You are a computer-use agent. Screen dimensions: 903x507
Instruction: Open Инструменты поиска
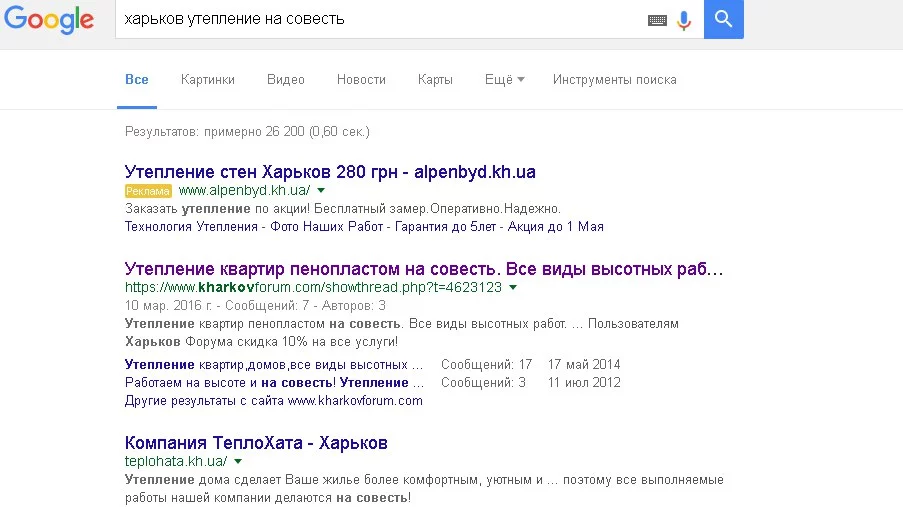tap(614, 80)
